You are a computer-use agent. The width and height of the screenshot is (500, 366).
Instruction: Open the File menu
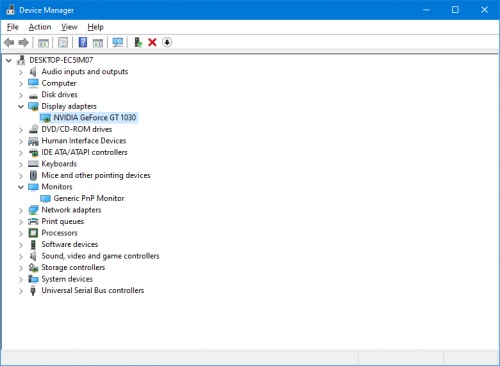point(13,27)
